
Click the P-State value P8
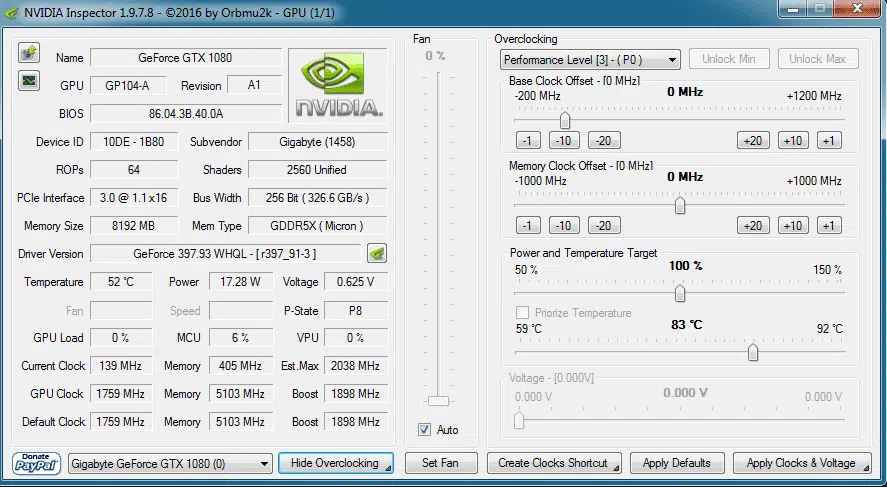click(x=356, y=311)
